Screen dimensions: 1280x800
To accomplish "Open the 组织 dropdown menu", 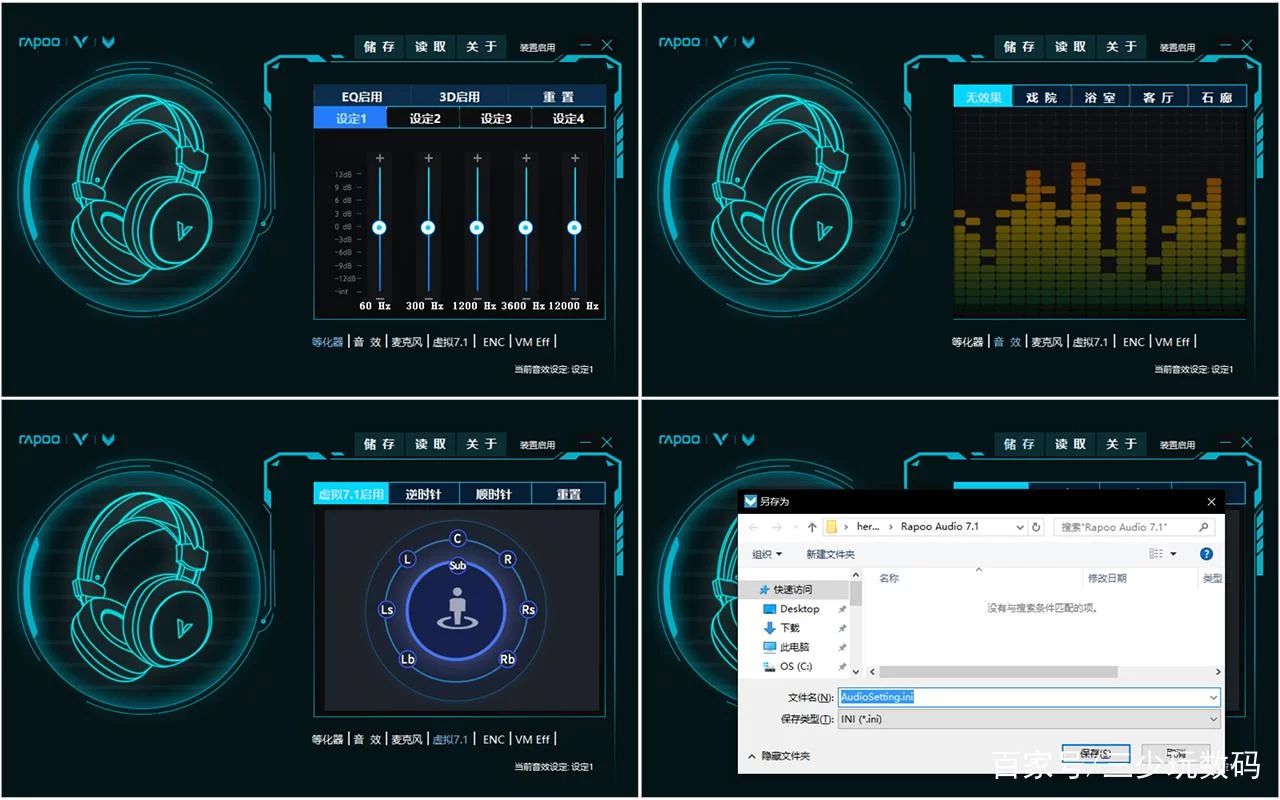I will (x=767, y=554).
